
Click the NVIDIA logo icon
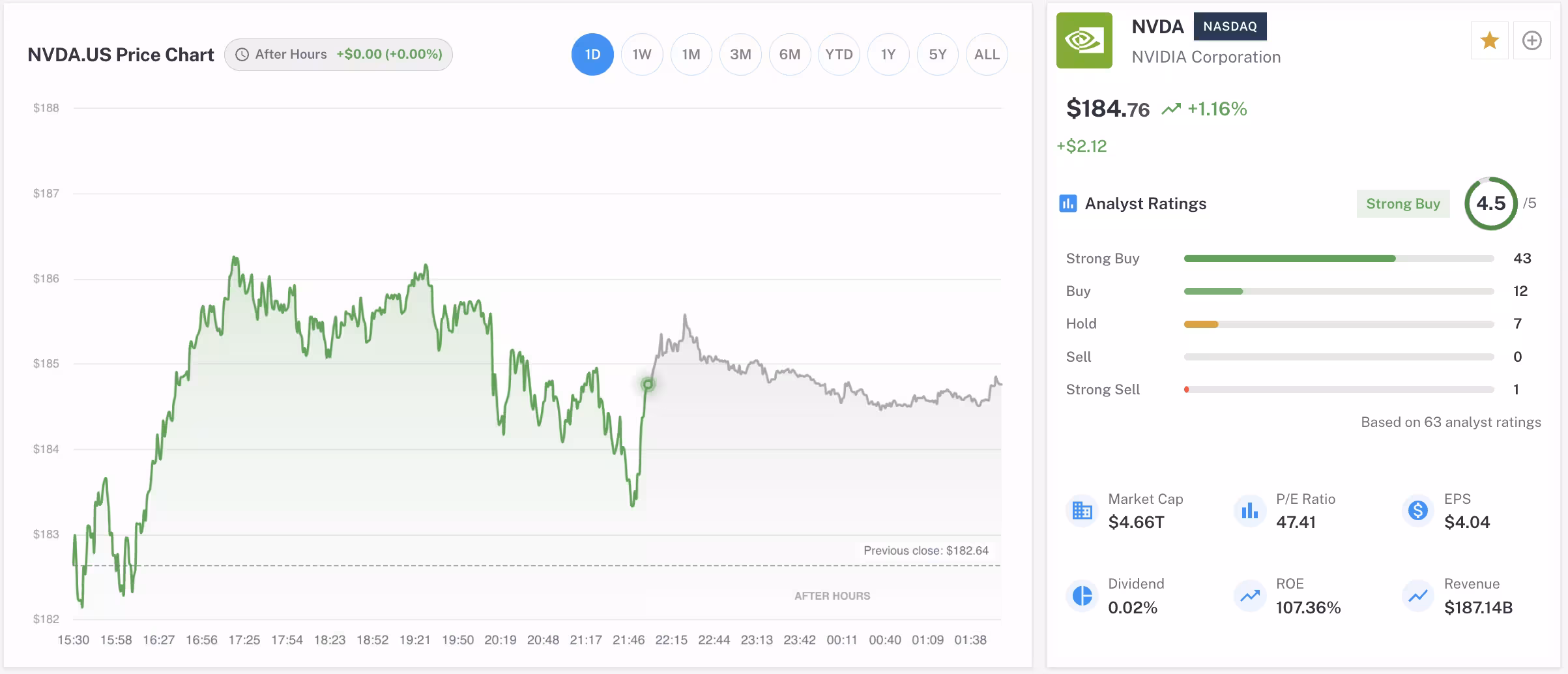(1083, 40)
